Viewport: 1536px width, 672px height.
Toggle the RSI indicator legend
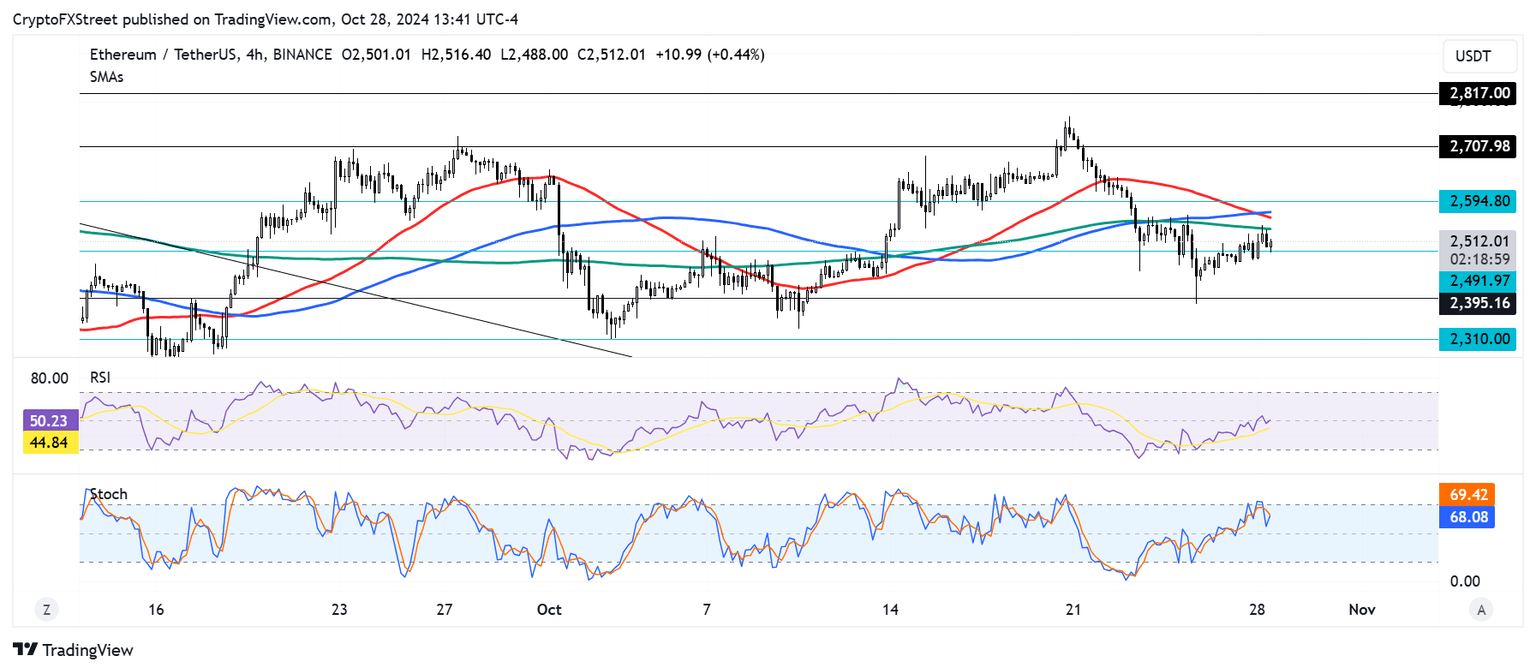99,378
